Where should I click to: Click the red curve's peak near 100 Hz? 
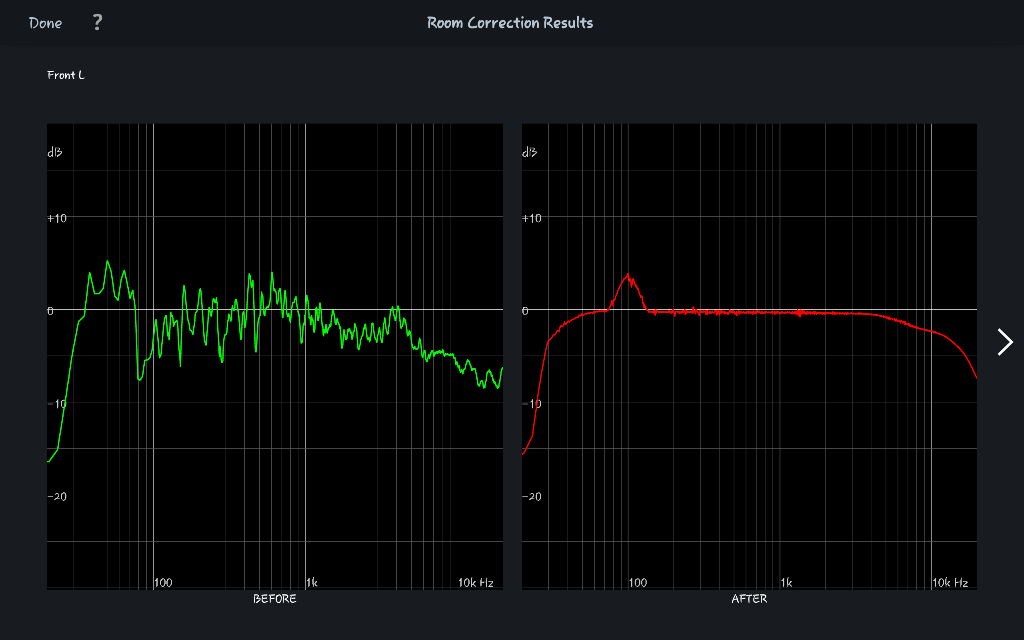[627, 275]
